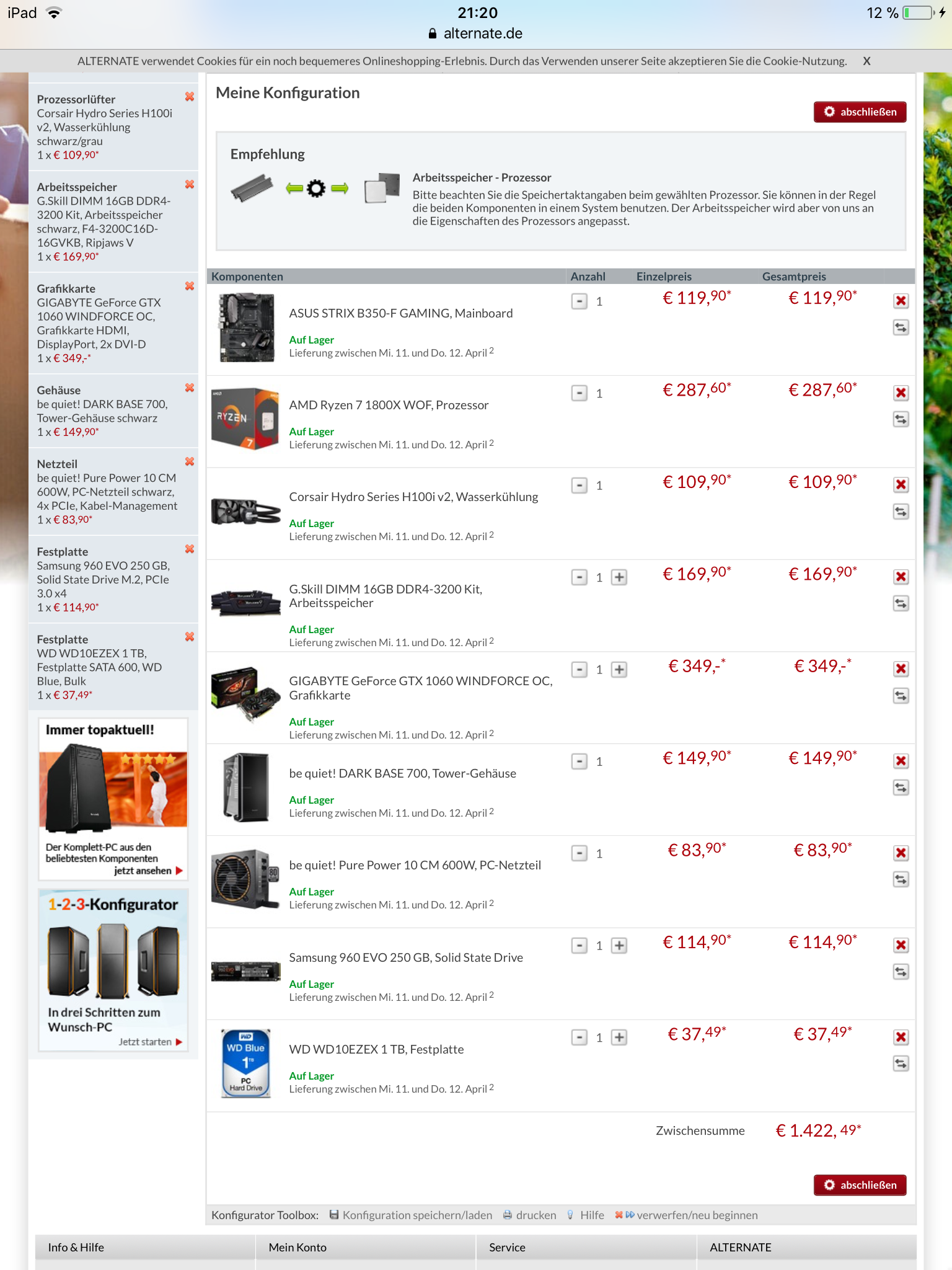Decrease quantity of Corsair Hydro H100i cooler
952x1270 pixels.
click(x=579, y=485)
